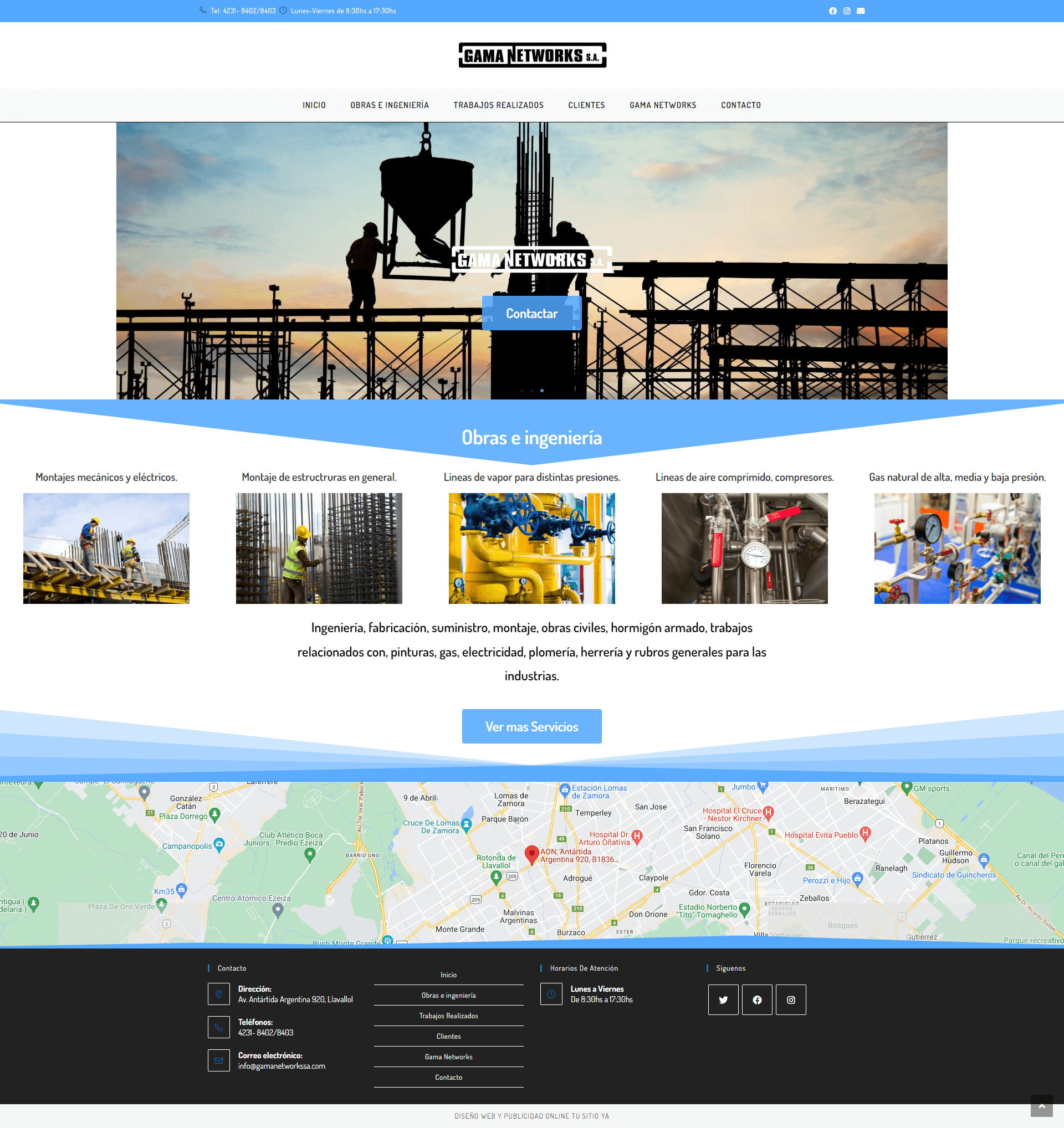
Task: Click Campanopolis map marker
Action: pos(219,844)
